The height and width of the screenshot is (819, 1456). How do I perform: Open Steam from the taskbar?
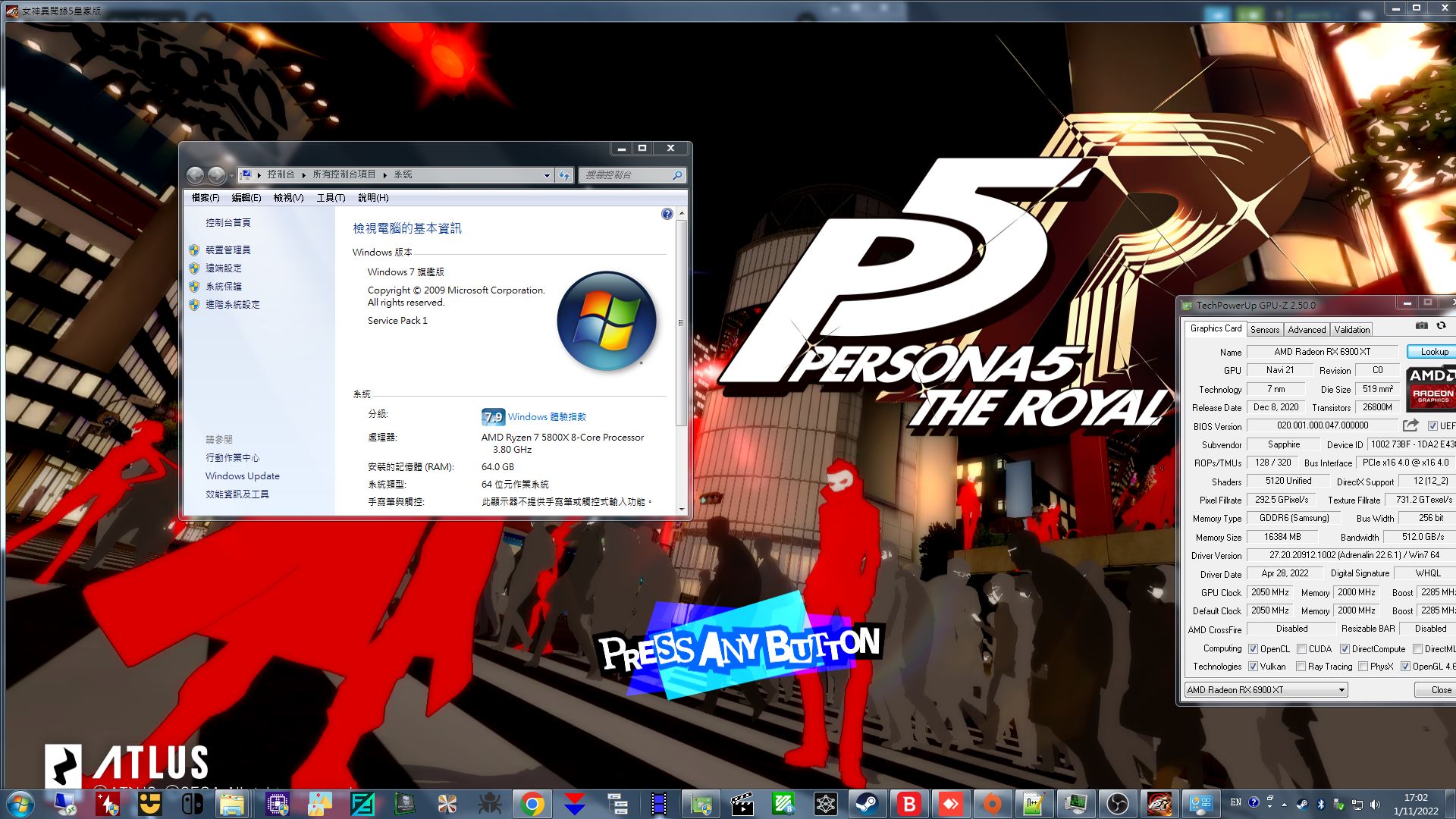point(867,804)
